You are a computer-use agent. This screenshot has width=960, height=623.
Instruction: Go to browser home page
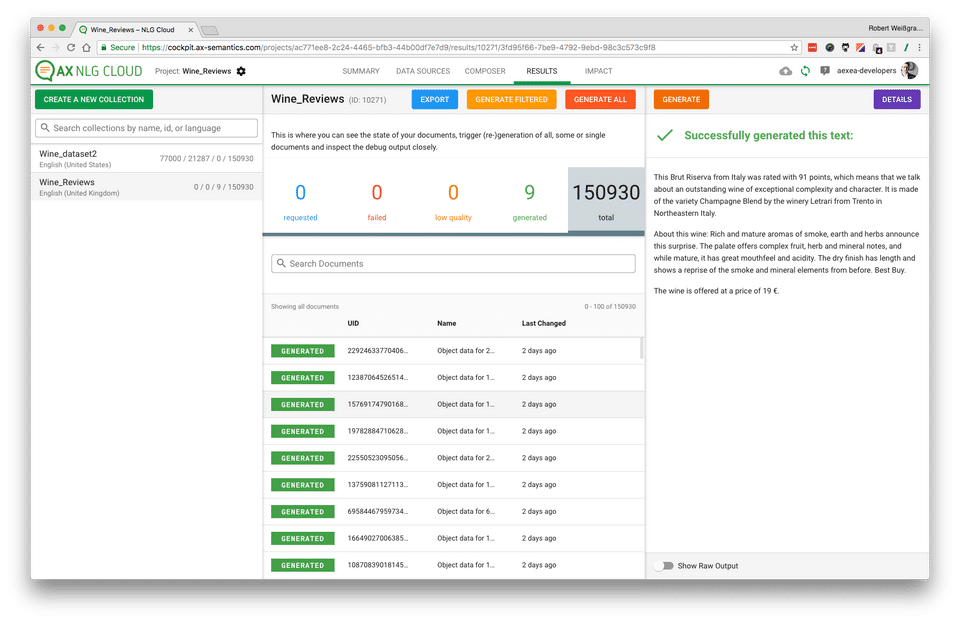tap(86, 47)
